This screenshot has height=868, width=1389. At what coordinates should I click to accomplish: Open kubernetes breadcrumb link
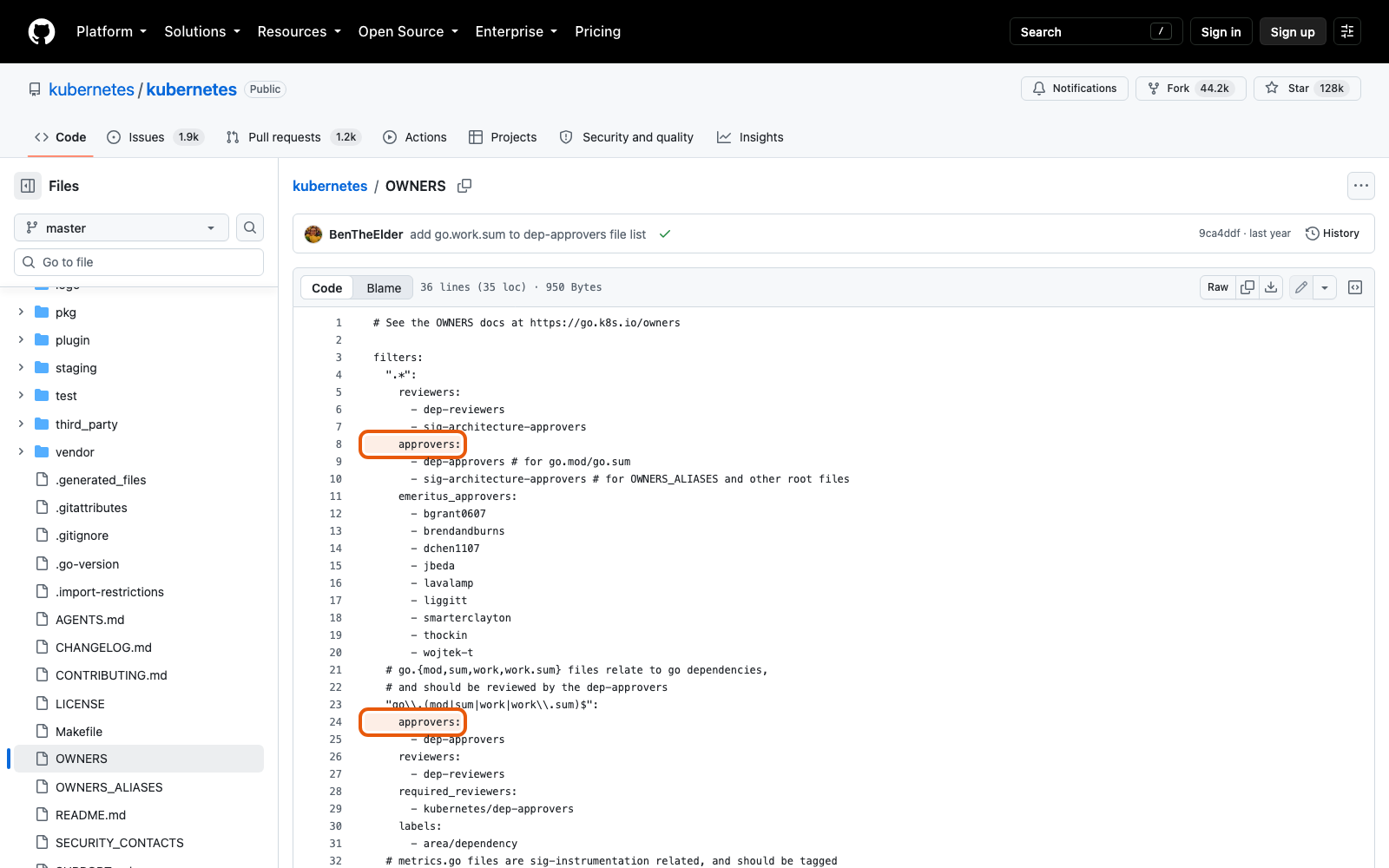click(x=330, y=186)
